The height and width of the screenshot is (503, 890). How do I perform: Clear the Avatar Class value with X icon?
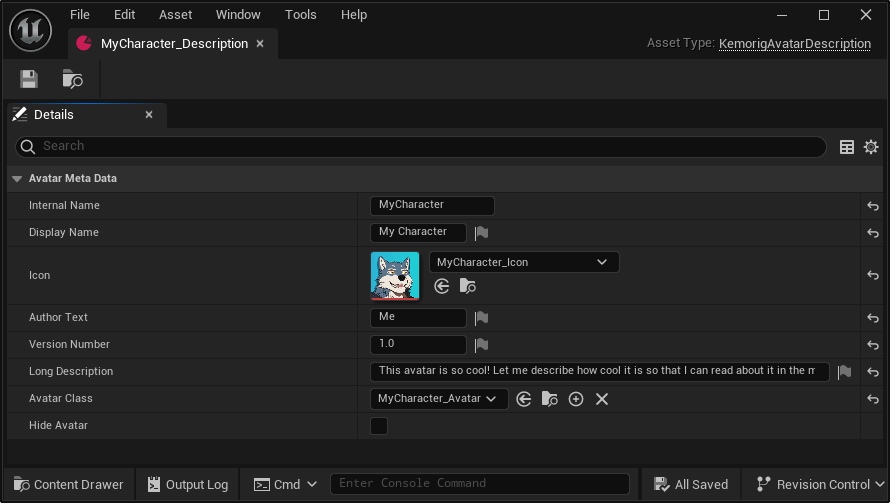coord(602,399)
